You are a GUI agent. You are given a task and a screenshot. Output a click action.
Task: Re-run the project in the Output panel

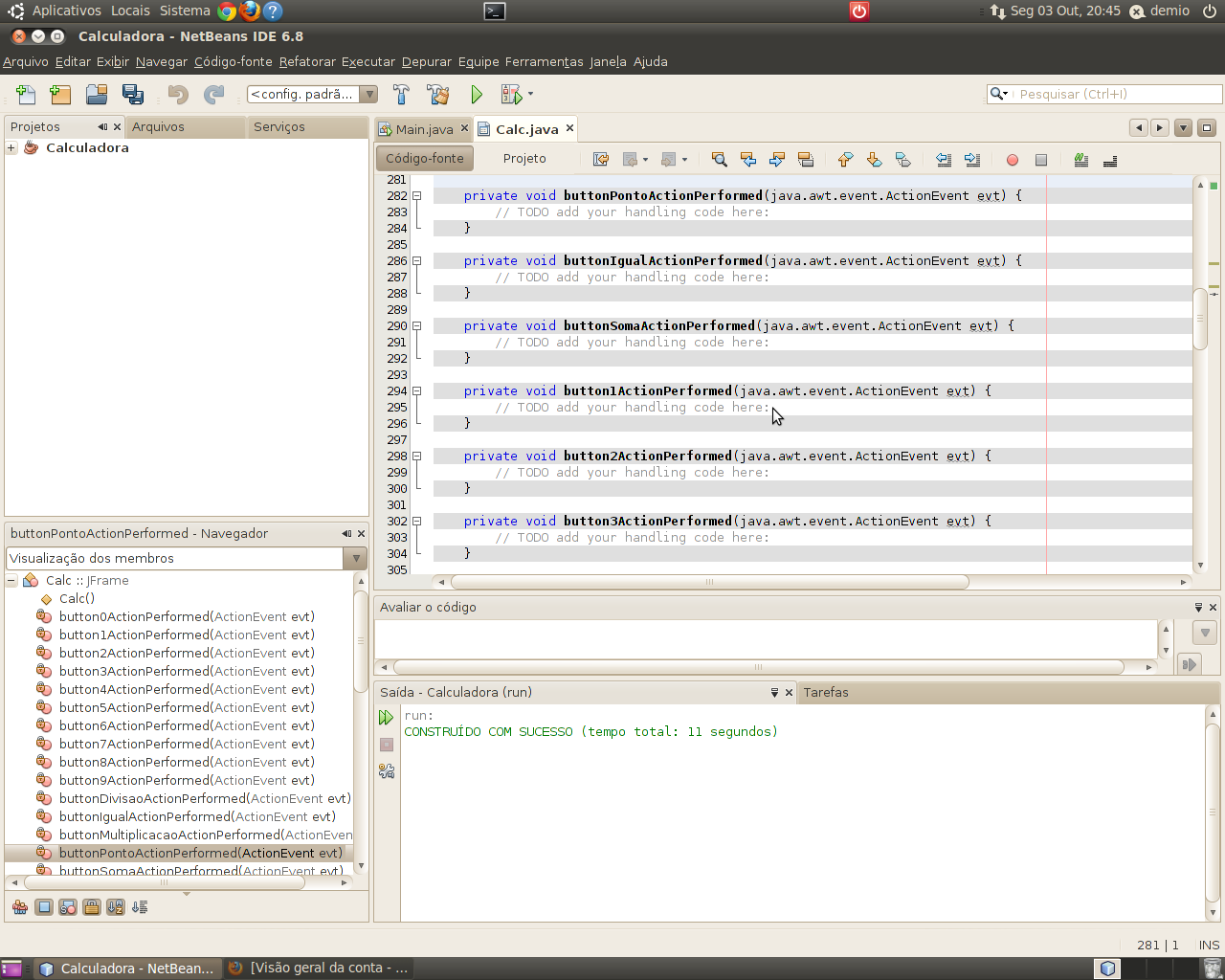(x=387, y=717)
